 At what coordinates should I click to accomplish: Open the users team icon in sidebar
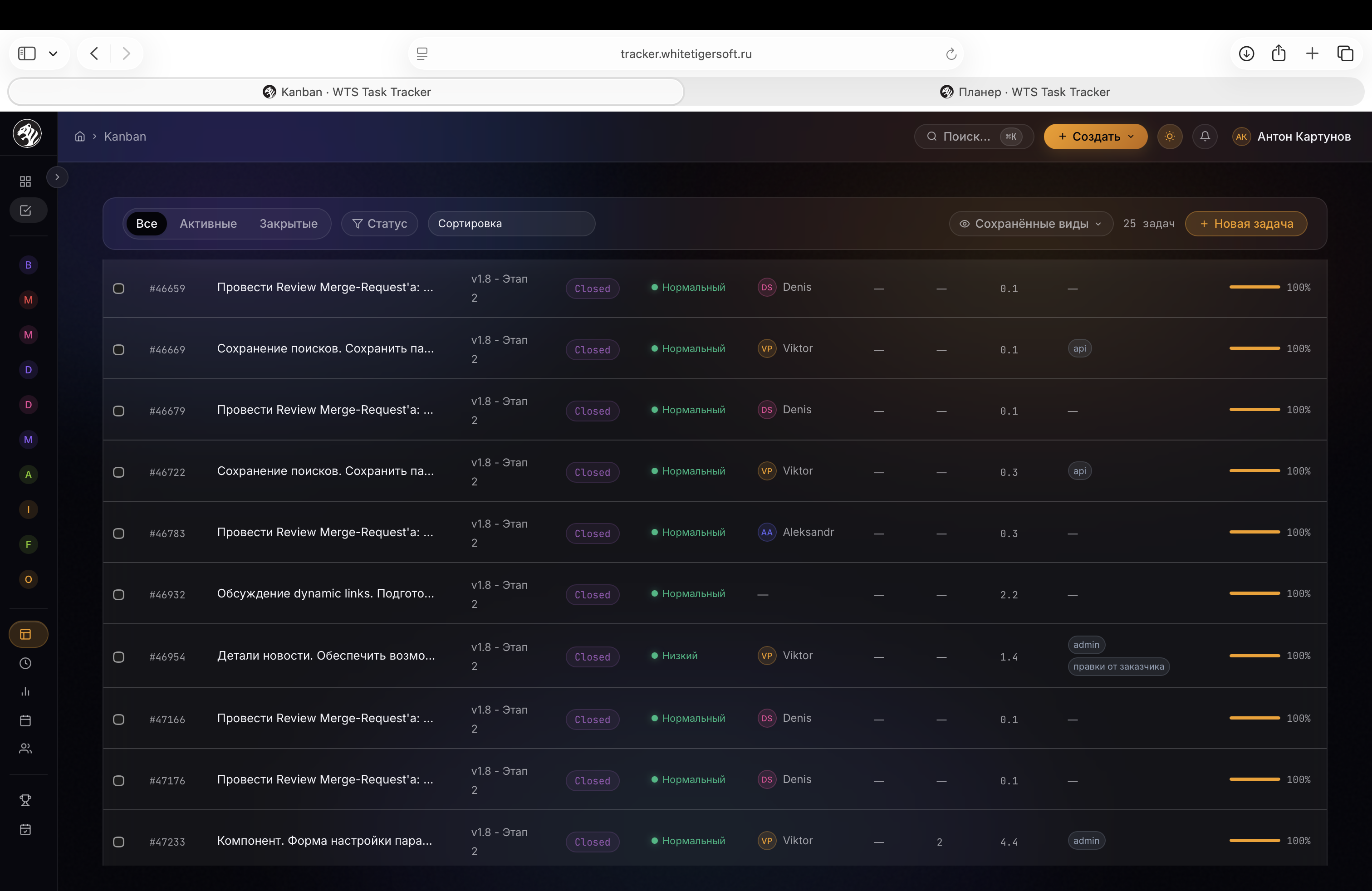point(25,749)
